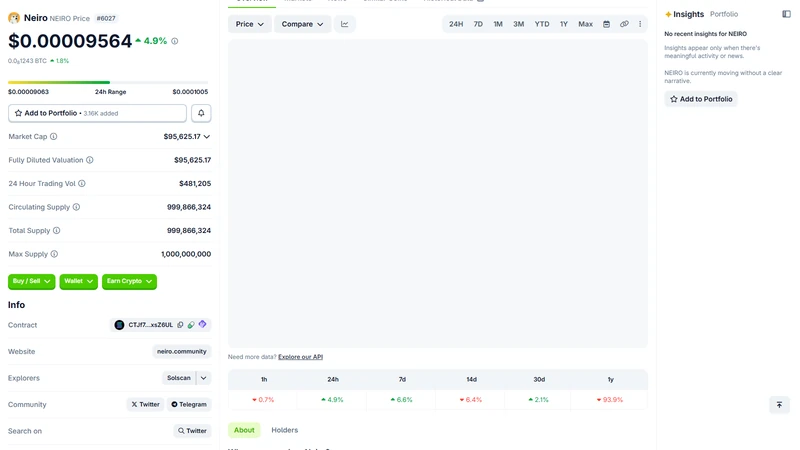This screenshot has width=800, height=450.
Task: Search on Twitter button
Action: point(192,431)
